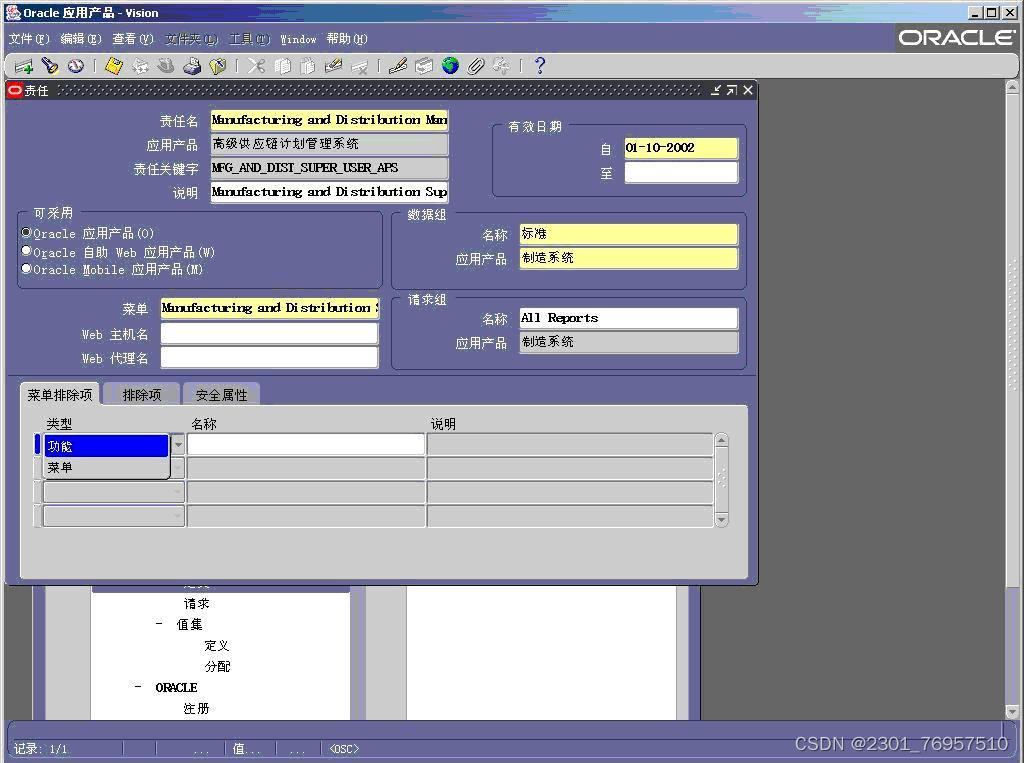This screenshot has width=1024, height=763.
Task: Select Oracle 自助 Web 应用产品(W) option
Action: click(27, 252)
